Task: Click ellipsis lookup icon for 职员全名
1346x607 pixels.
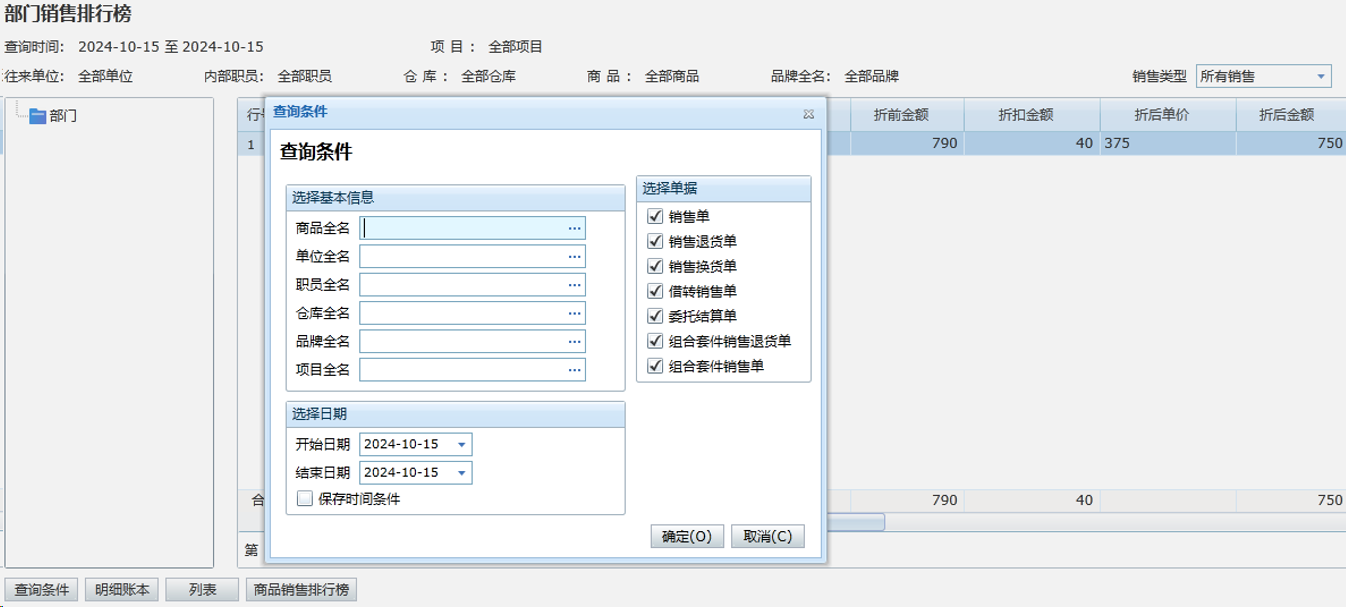Action: pyautogui.click(x=574, y=285)
